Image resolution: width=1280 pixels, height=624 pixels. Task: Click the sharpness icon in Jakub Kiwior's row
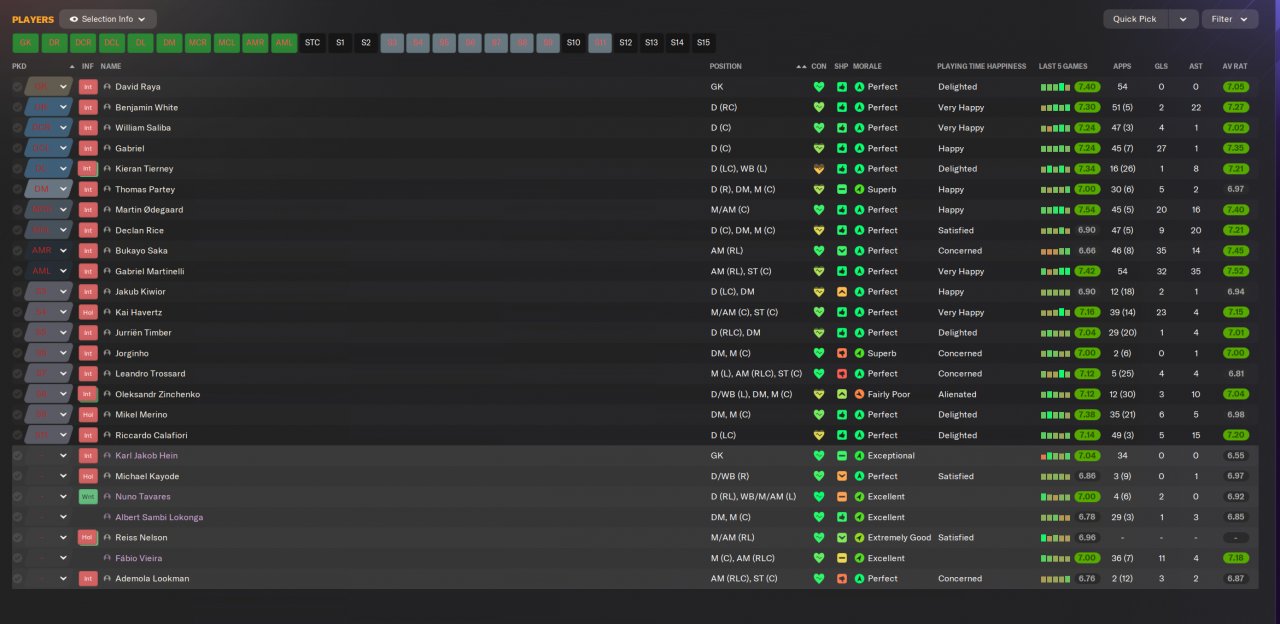[842, 292]
